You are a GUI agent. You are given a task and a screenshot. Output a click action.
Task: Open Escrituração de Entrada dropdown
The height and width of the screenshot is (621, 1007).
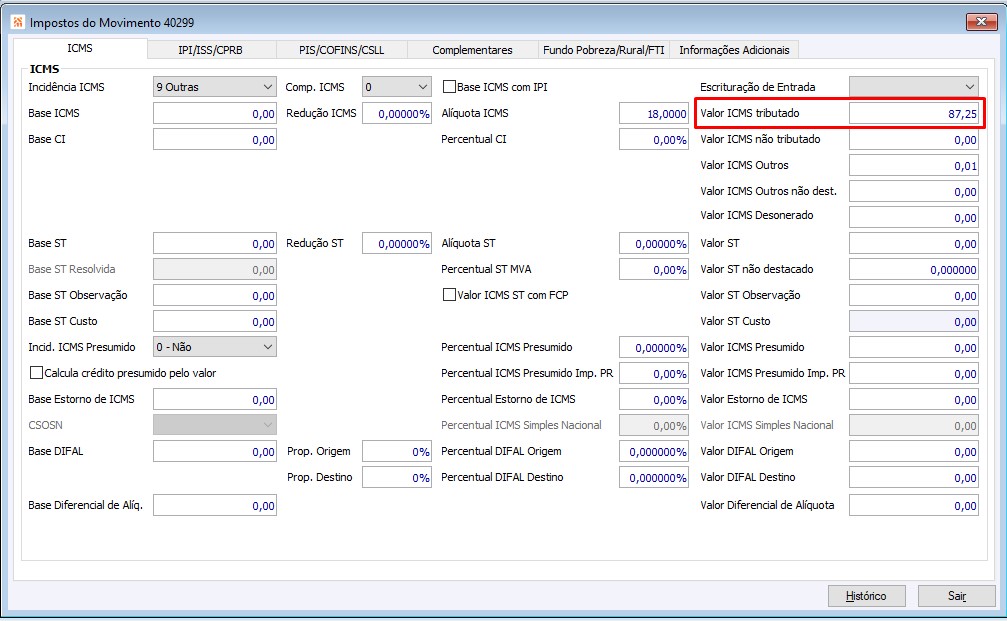tap(914, 87)
